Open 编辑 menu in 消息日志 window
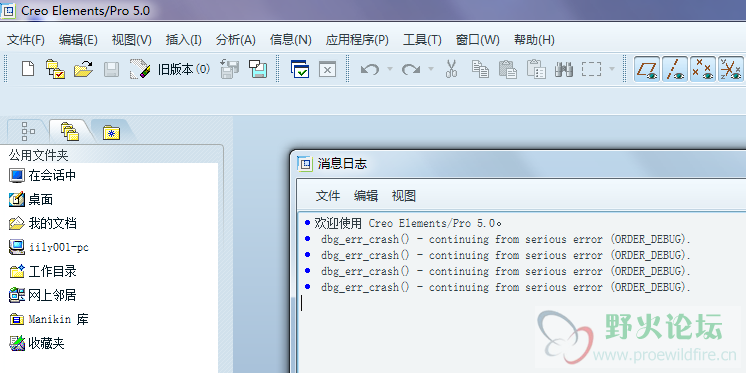This screenshot has width=746, height=373. (366, 196)
